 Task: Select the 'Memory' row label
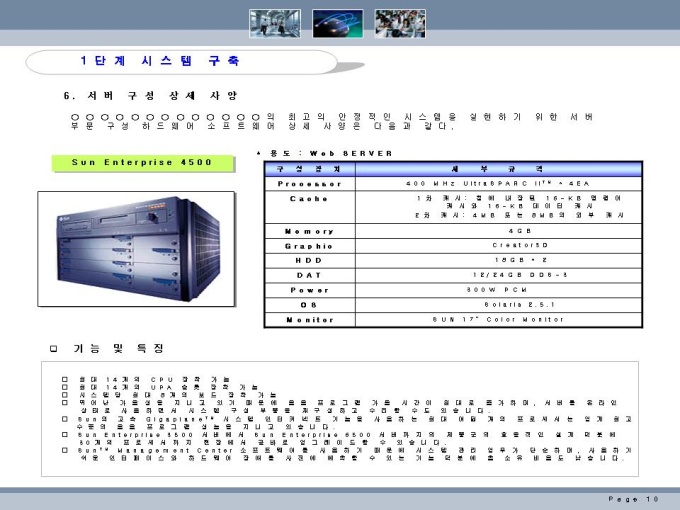[310, 231]
